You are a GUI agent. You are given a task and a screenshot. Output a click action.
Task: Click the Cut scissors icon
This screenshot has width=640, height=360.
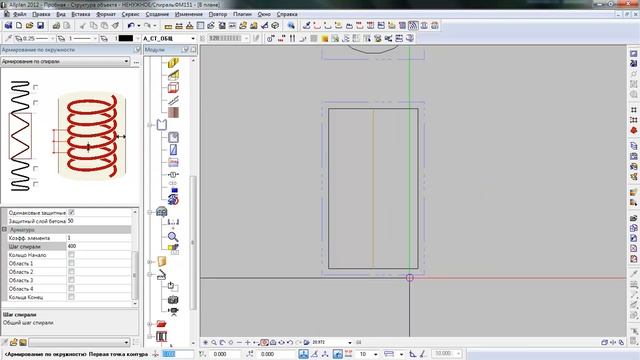[x=82, y=25]
